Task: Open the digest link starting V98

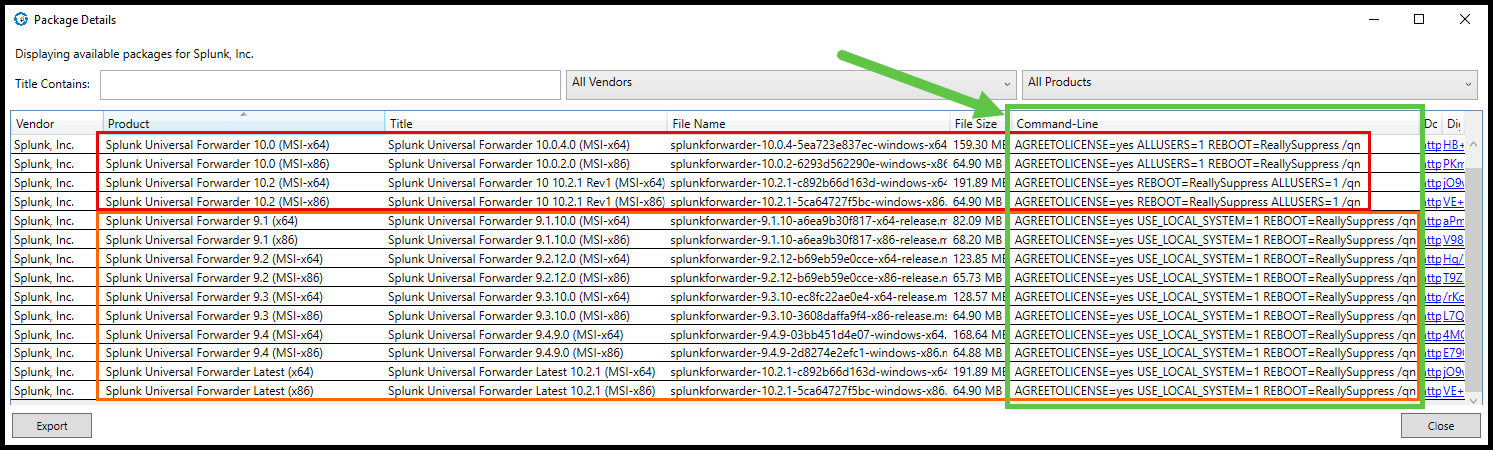Action: (1454, 240)
